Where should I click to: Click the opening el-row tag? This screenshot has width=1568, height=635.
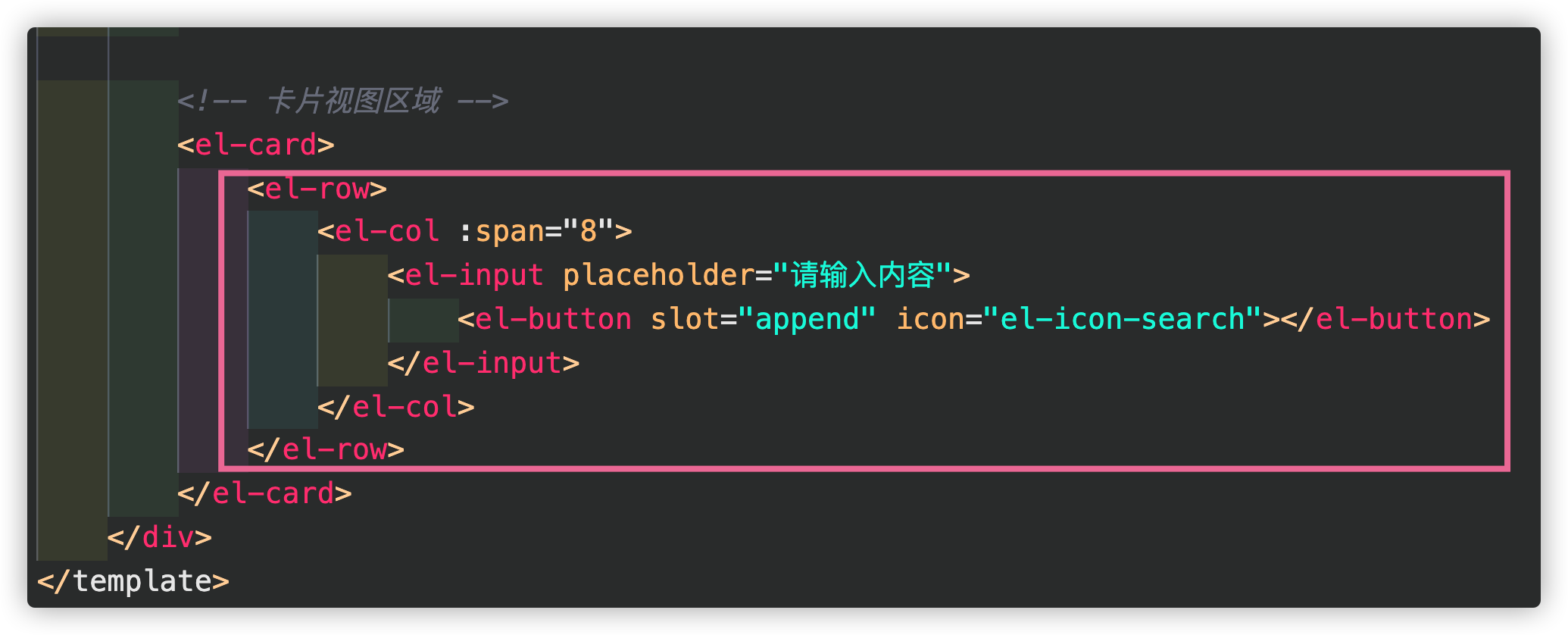point(317,188)
